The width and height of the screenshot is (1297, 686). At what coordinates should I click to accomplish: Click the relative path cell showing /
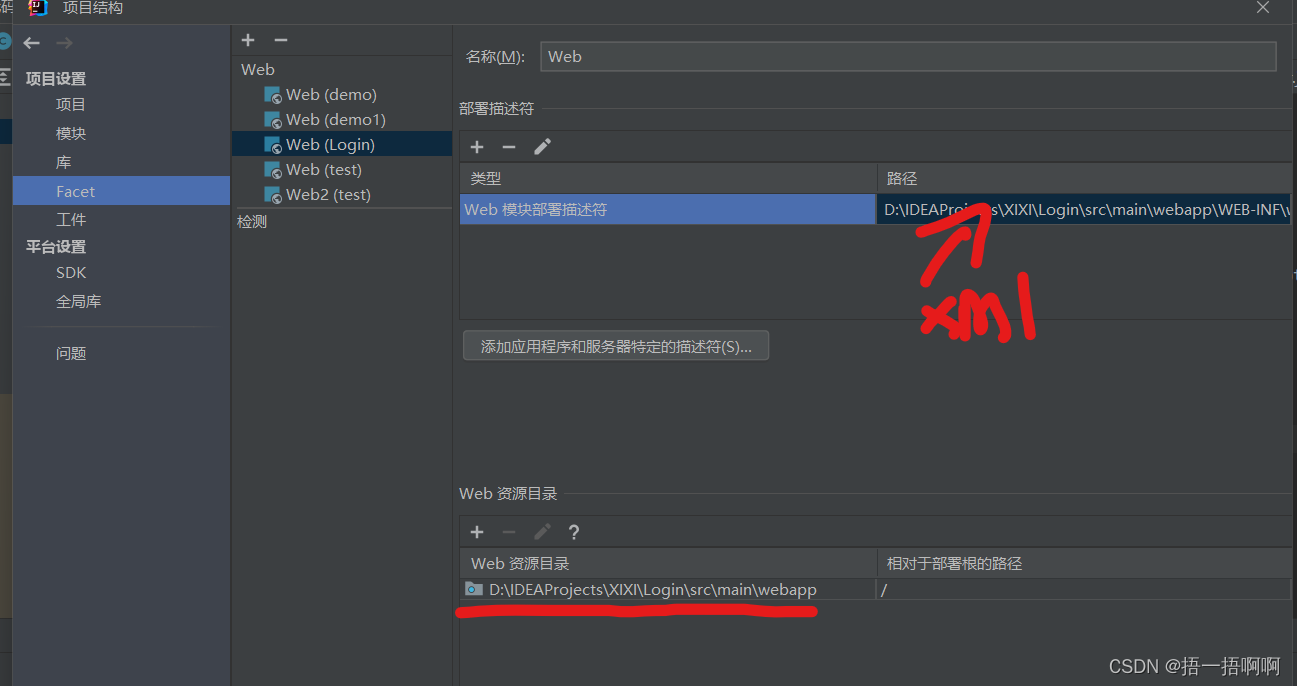pos(1086,590)
